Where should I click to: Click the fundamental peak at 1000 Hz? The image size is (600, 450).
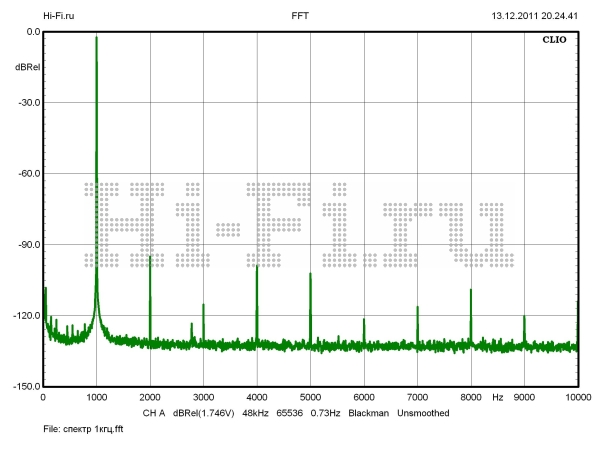click(x=96, y=40)
